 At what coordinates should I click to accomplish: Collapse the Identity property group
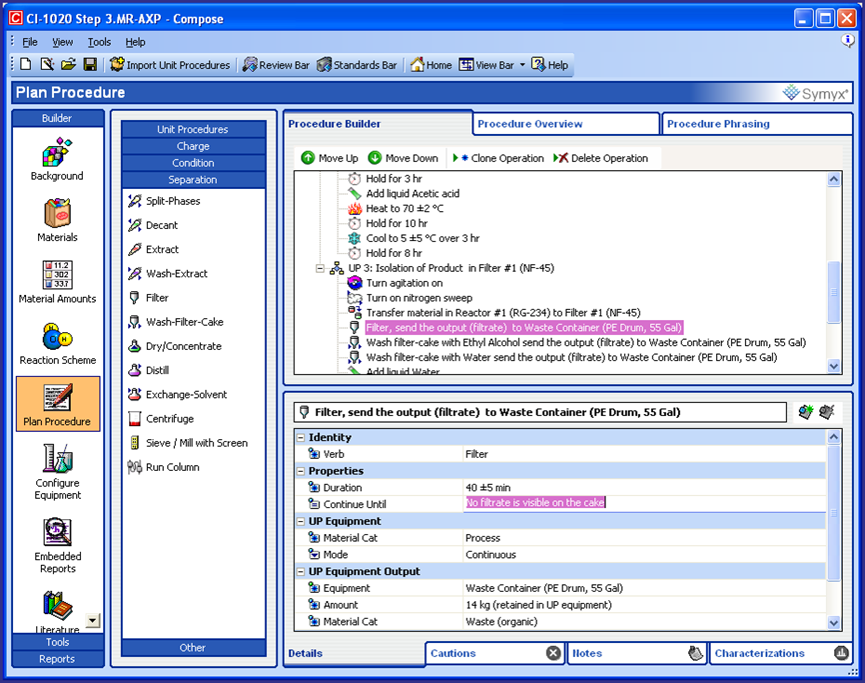pos(300,438)
